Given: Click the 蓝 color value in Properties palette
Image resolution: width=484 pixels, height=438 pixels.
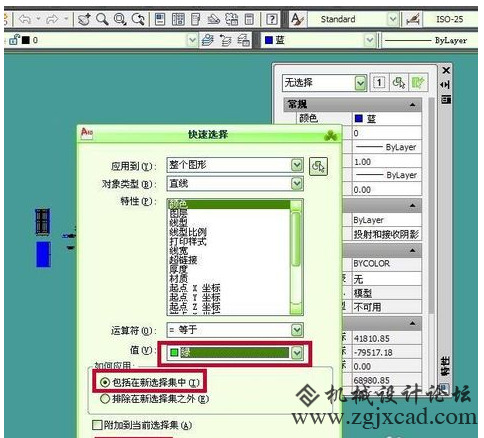Looking at the screenshot, I should point(387,119).
